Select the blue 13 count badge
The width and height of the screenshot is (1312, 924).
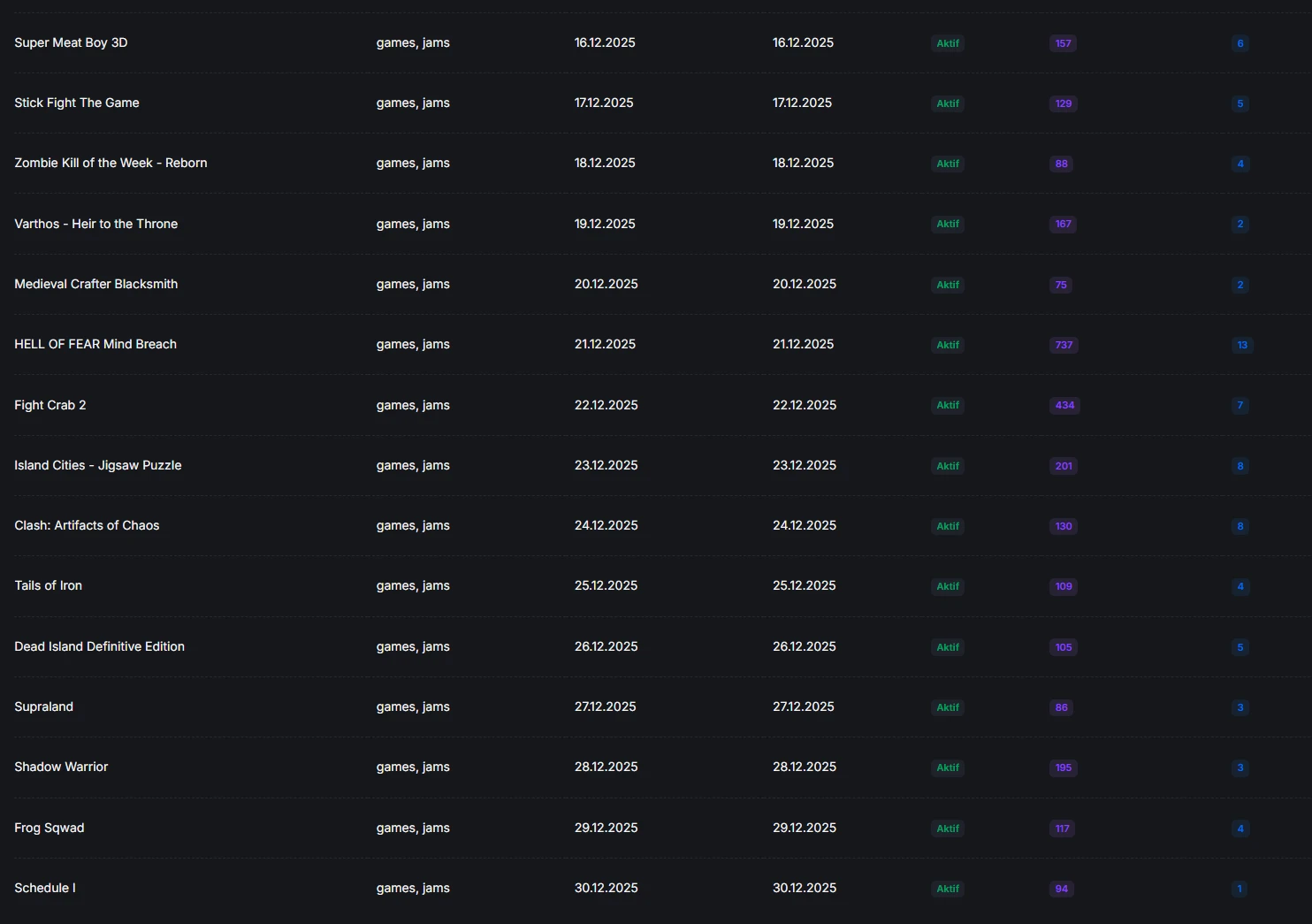[1242, 345]
